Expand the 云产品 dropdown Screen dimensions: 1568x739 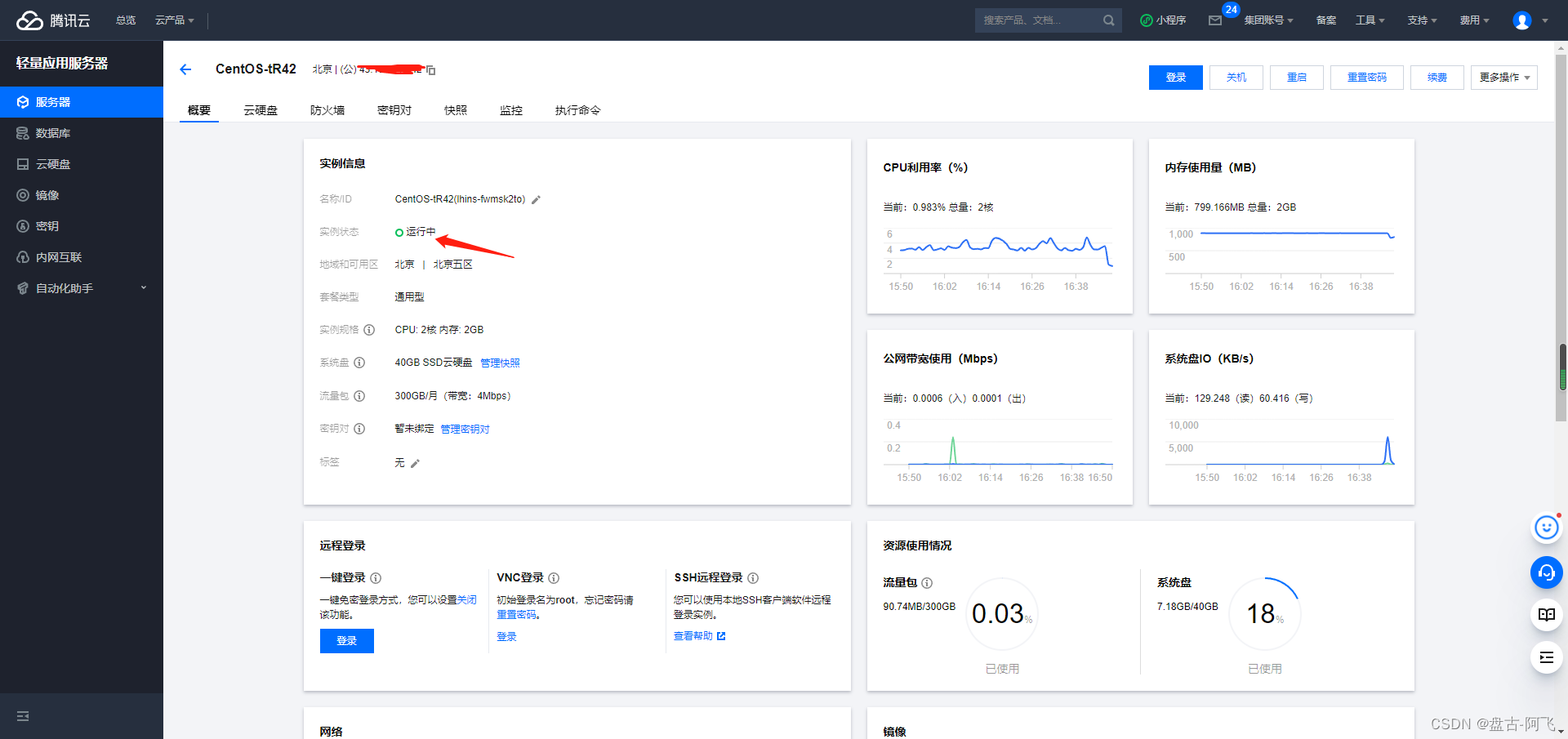[175, 20]
